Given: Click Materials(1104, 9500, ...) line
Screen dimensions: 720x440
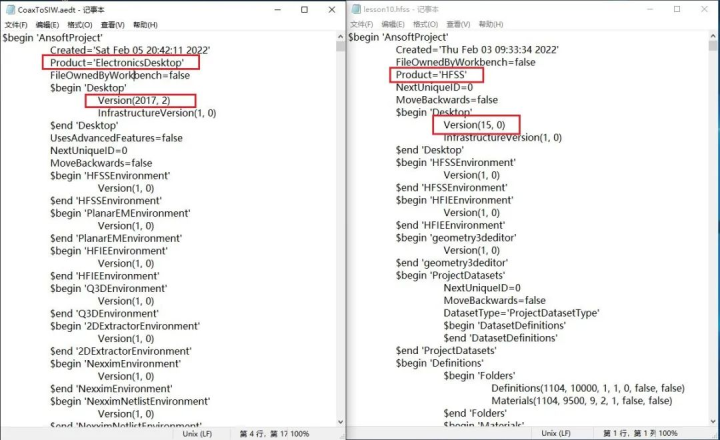Looking at the screenshot, I should click(582, 401).
